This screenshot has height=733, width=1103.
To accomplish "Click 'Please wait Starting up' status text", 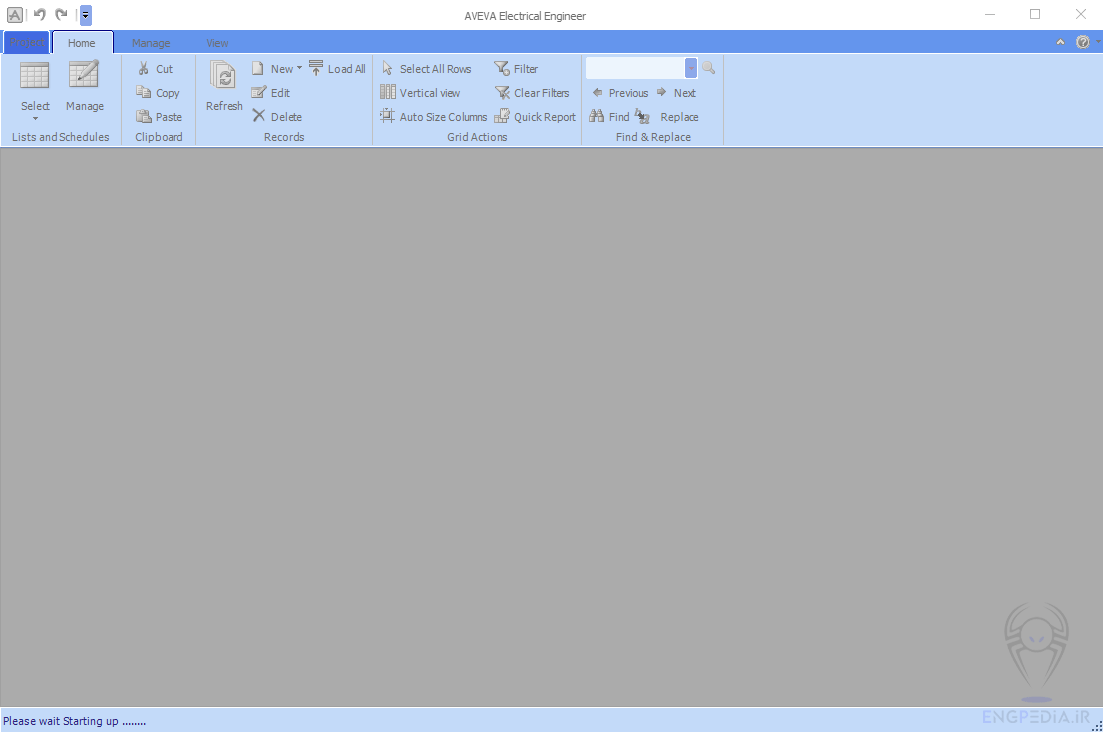I will (x=74, y=721).
